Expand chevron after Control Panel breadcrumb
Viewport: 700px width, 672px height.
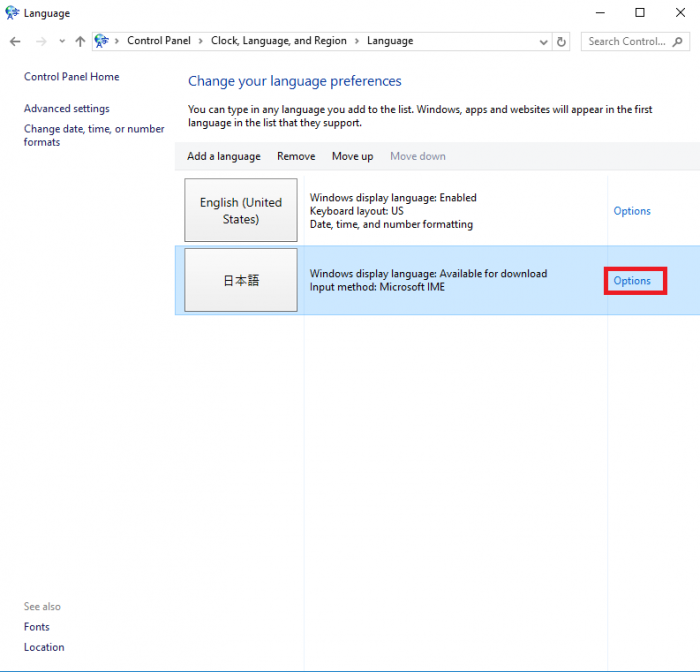pyautogui.click(x=200, y=41)
